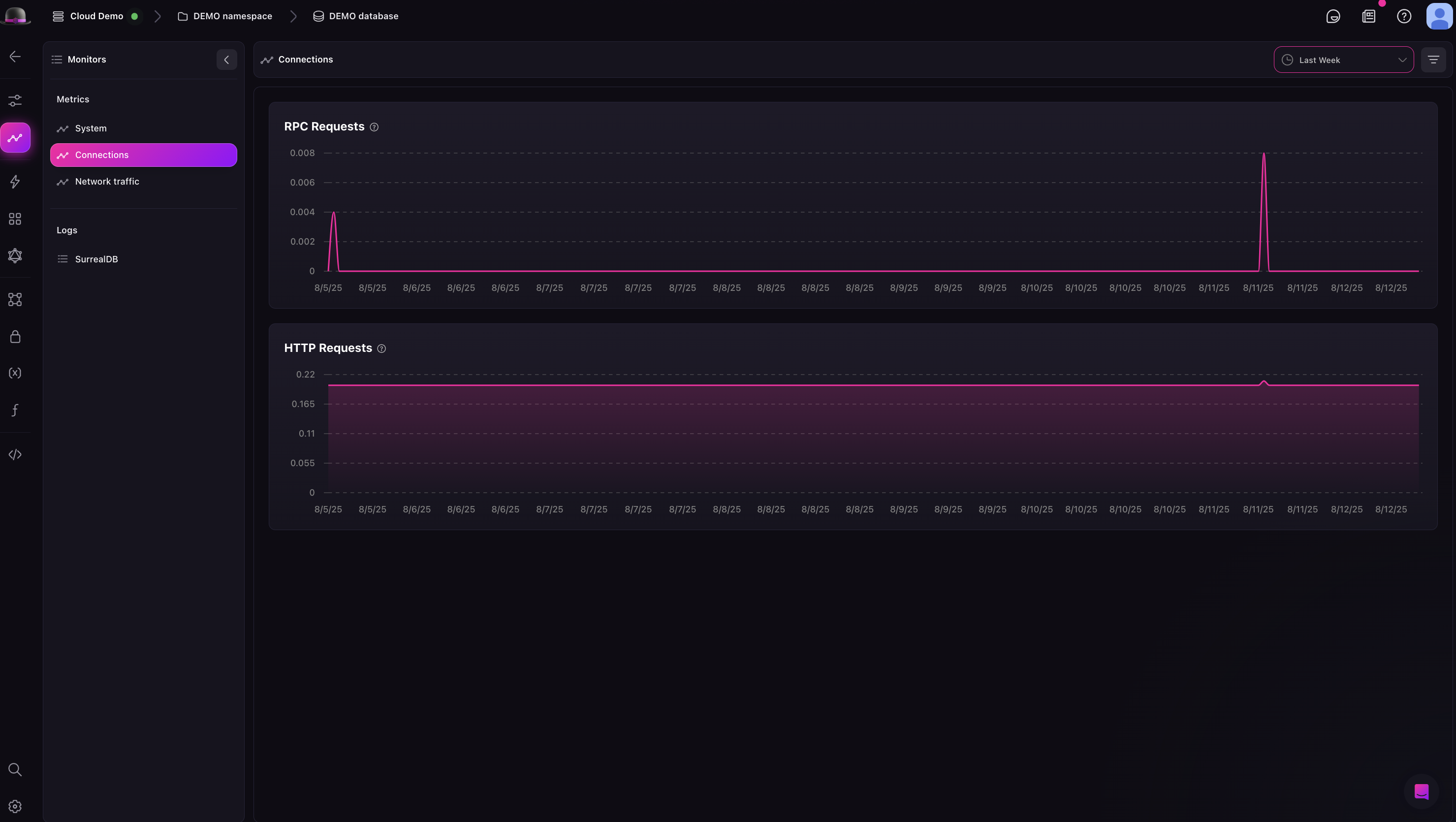
Task: Click the lightning bolt icon in sidebar
Action: pos(15,182)
